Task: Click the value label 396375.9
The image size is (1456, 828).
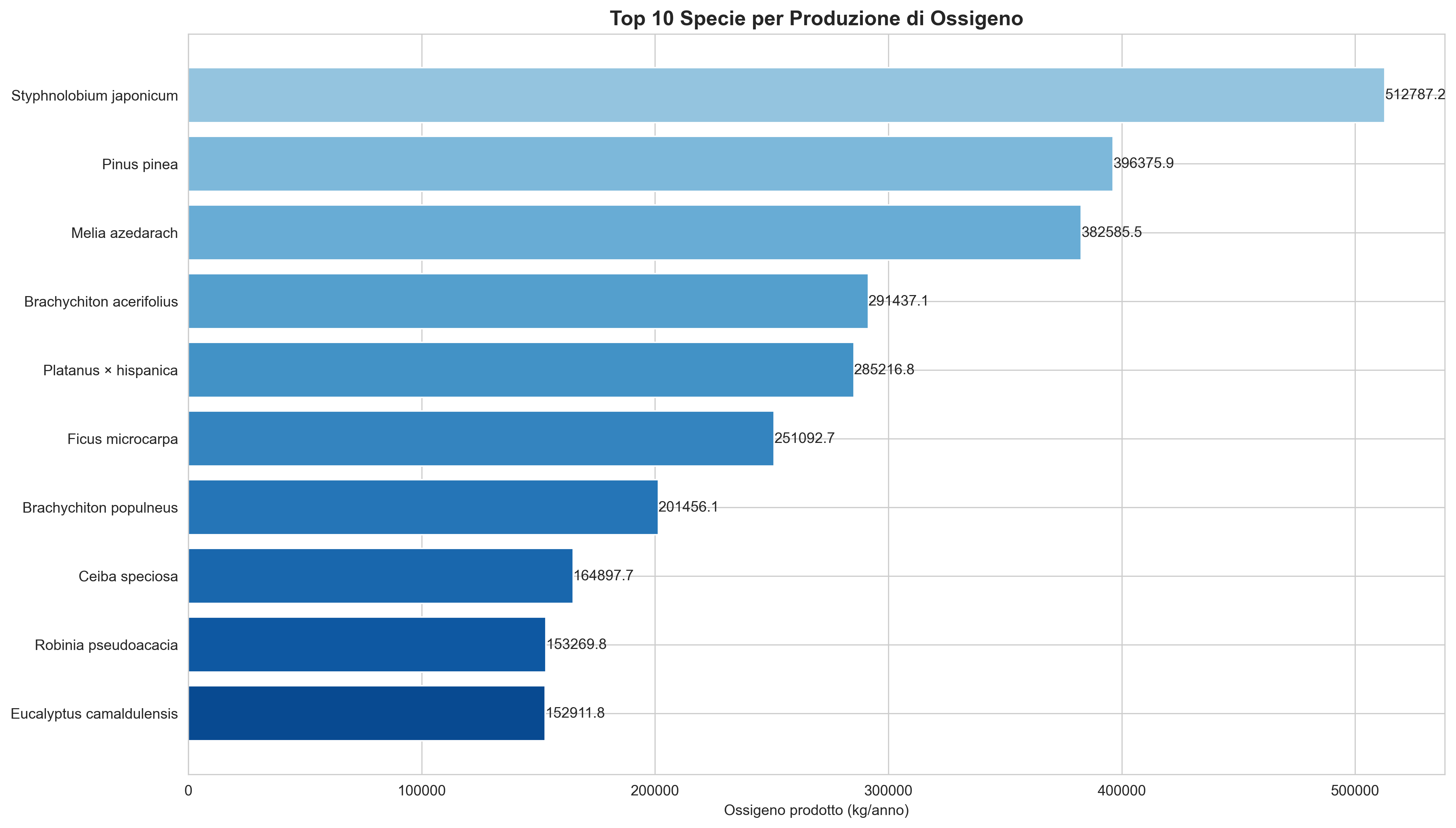Action: tap(1143, 163)
